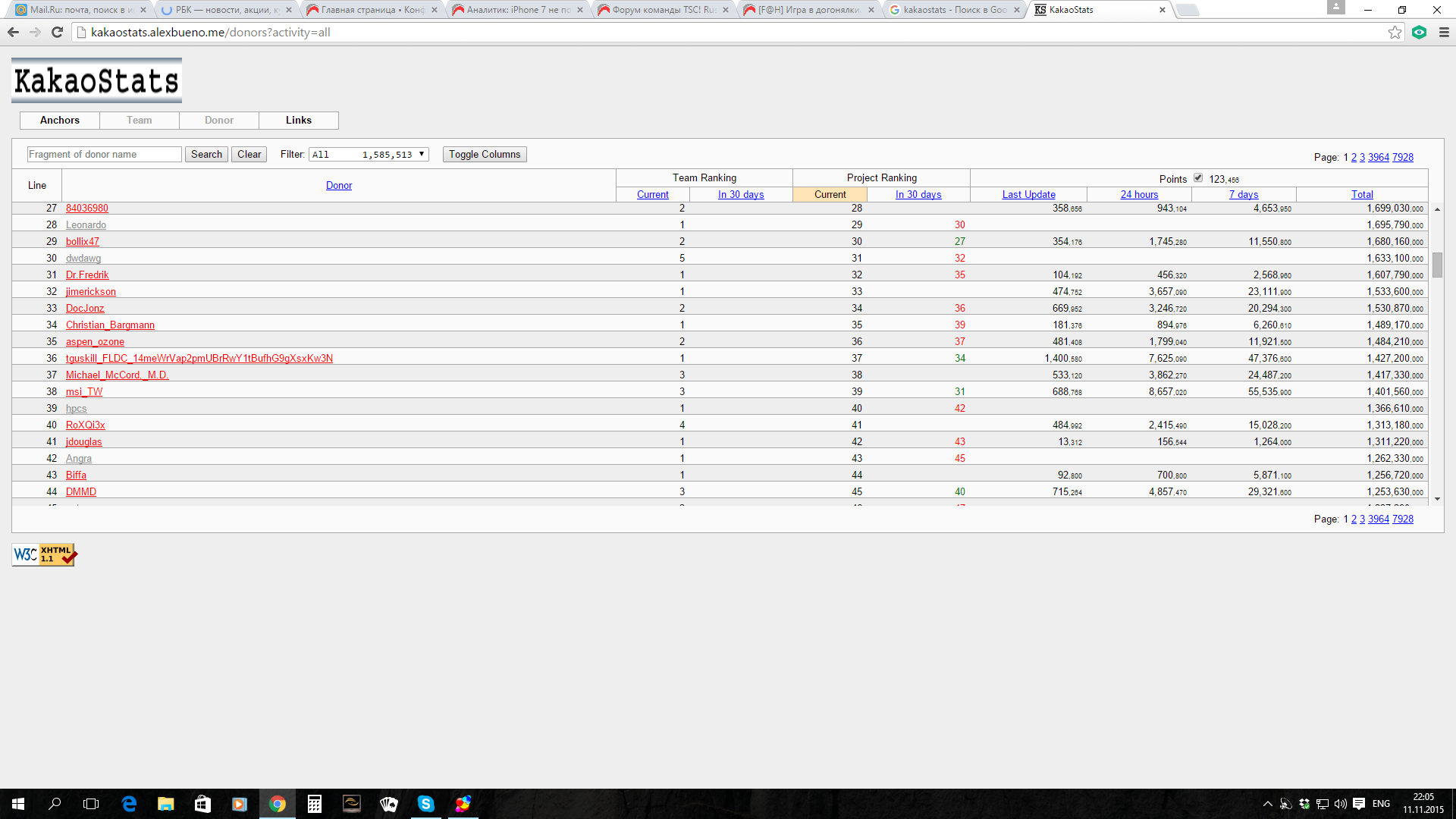Click the browser reload page icon
Viewport: 1456px width, 819px height.
pyautogui.click(x=57, y=32)
